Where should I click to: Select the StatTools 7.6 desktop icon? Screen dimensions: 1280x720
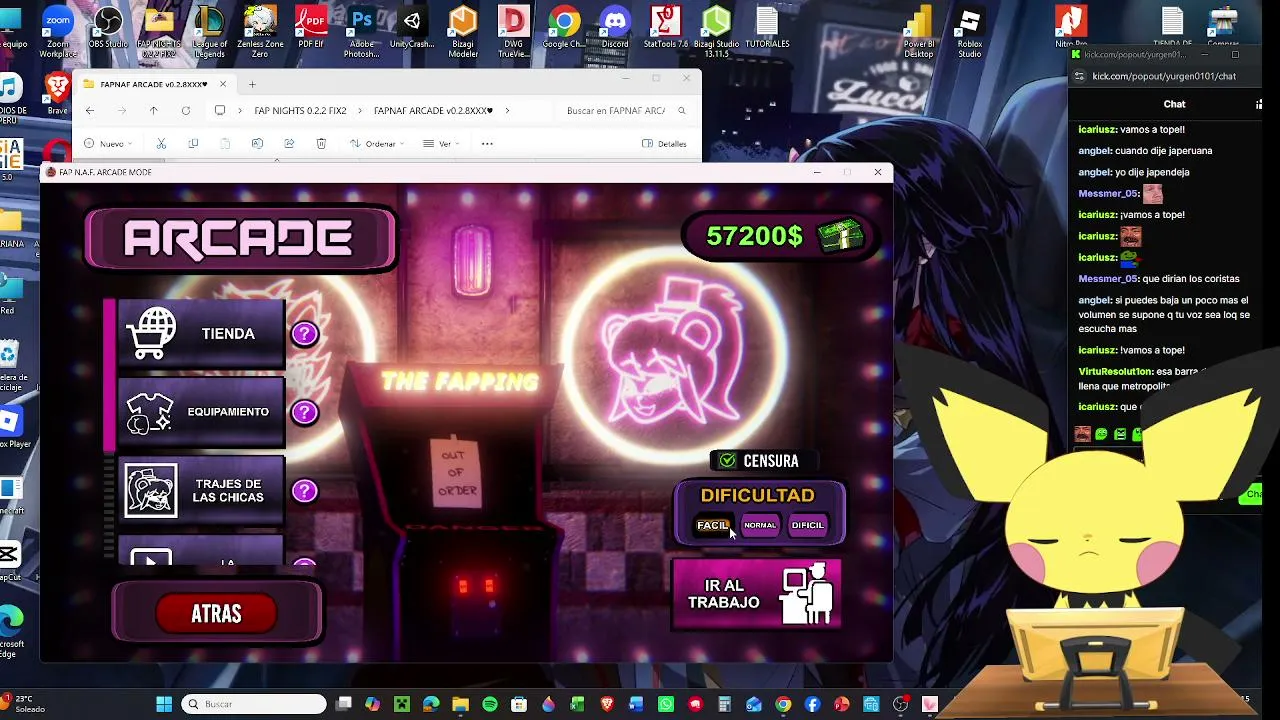pyautogui.click(x=666, y=28)
